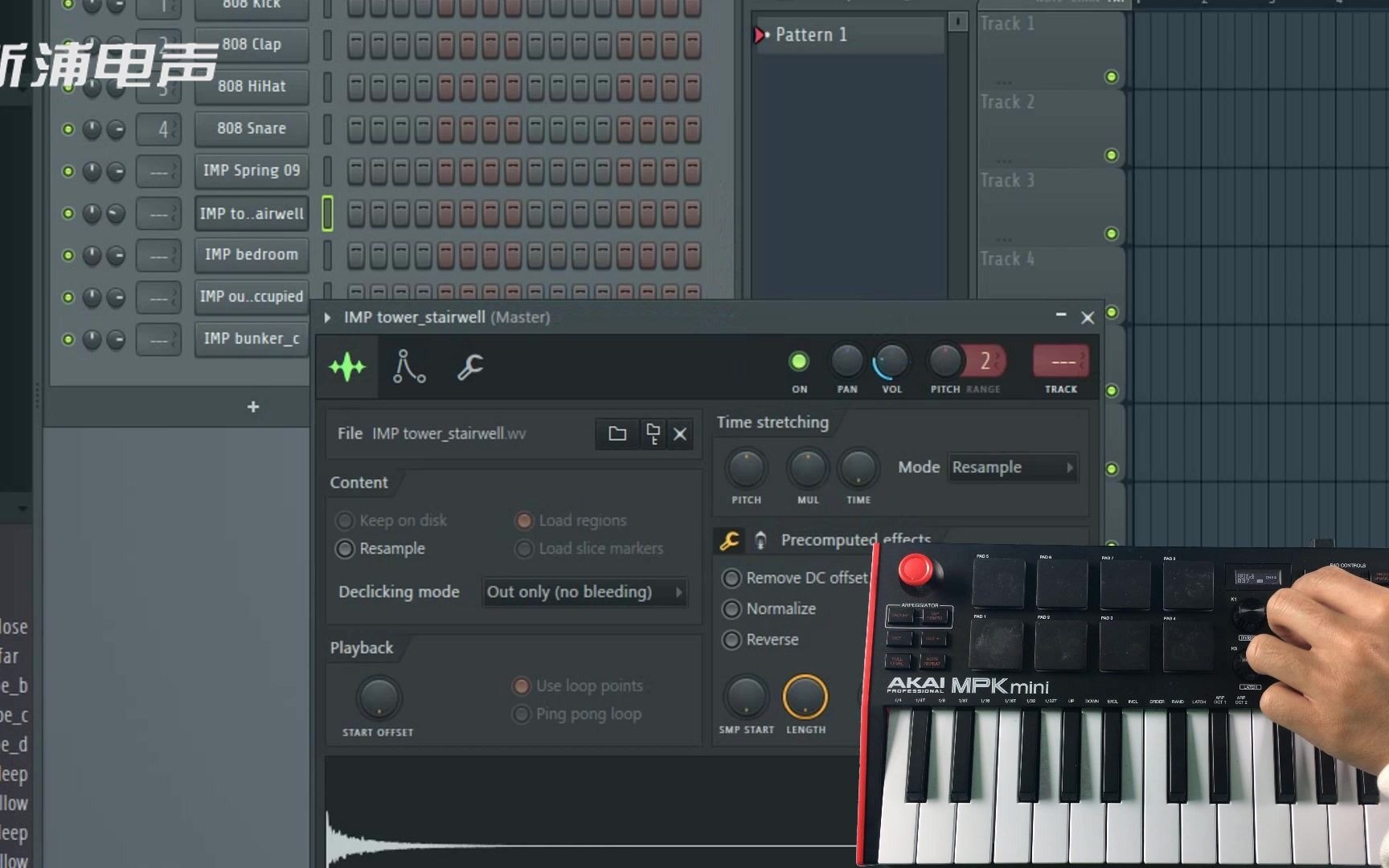Image resolution: width=1389 pixels, height=868 pixels.
Task: Click the SMP START knob
Action: click(745, 697)
